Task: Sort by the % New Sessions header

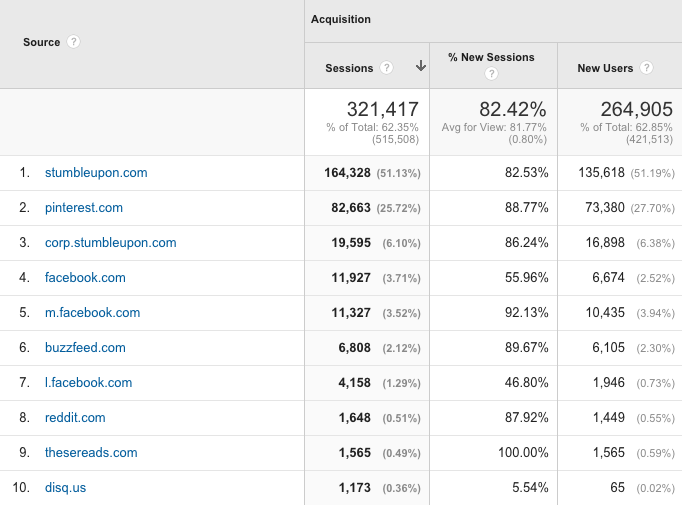Action: click(491, 57)
